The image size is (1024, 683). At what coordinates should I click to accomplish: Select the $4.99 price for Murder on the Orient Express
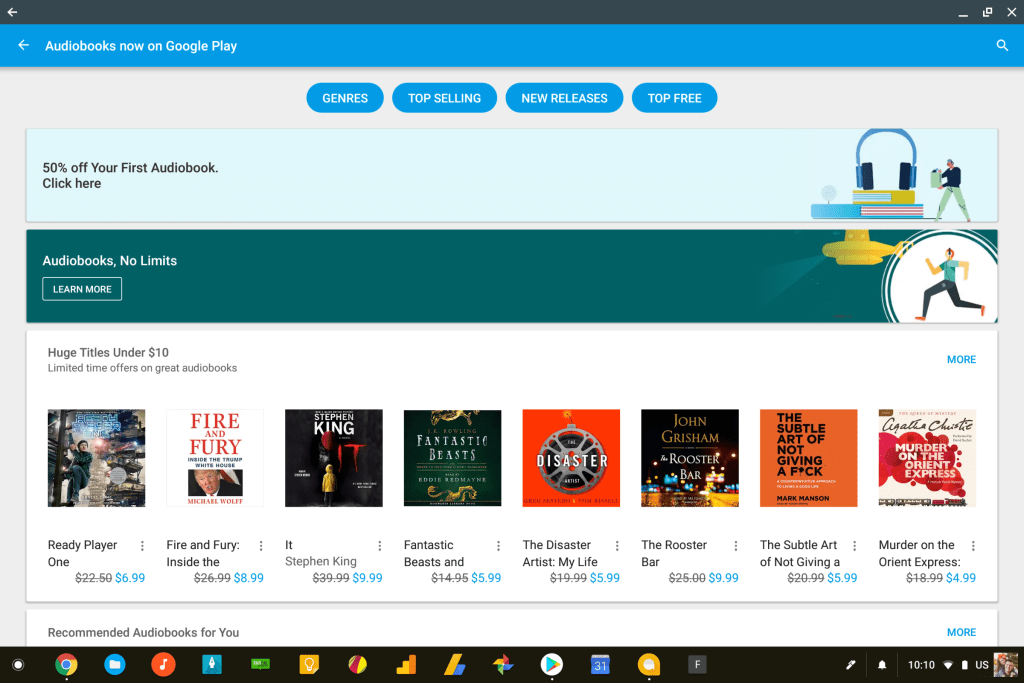pos(961,578)
